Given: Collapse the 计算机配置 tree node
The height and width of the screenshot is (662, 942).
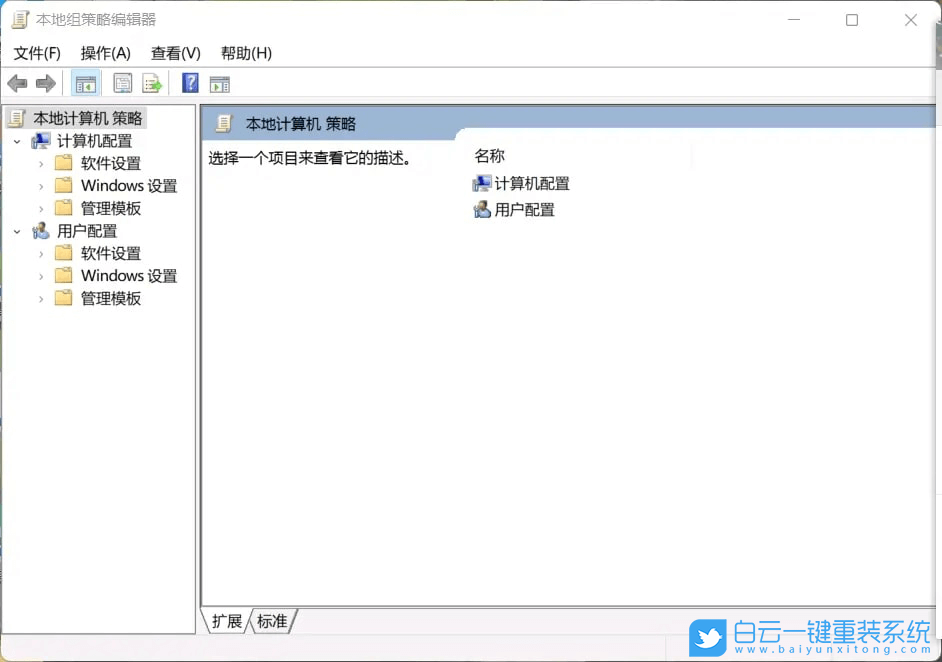Looking at the screenshot, I should (x=18, y=140).
